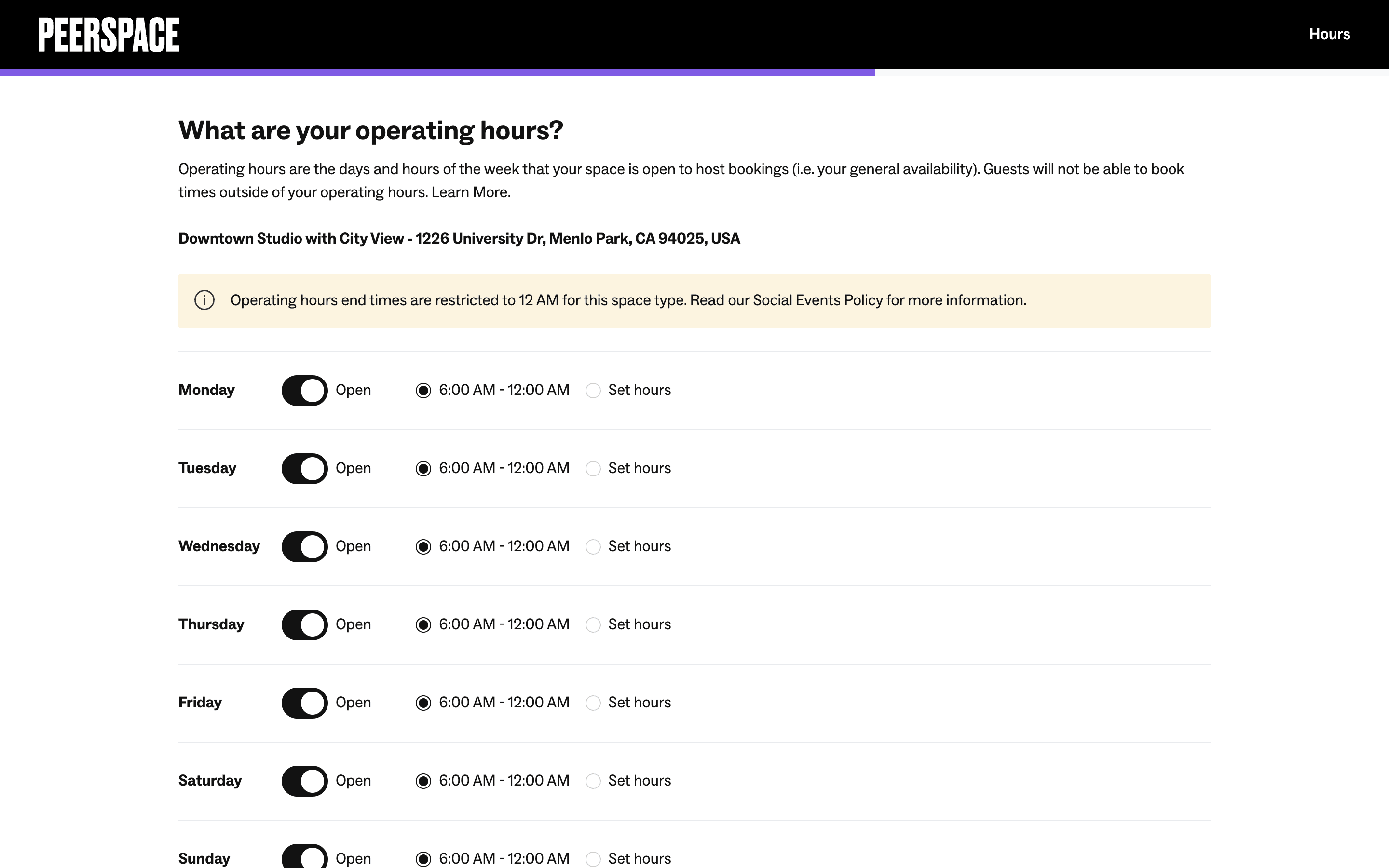Turn off Thursday open toggle

click(304, 624)
